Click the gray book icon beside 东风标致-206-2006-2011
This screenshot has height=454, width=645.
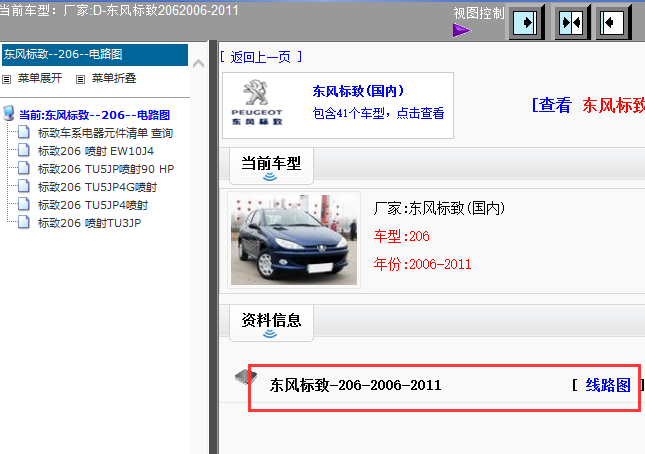(246, 377)
